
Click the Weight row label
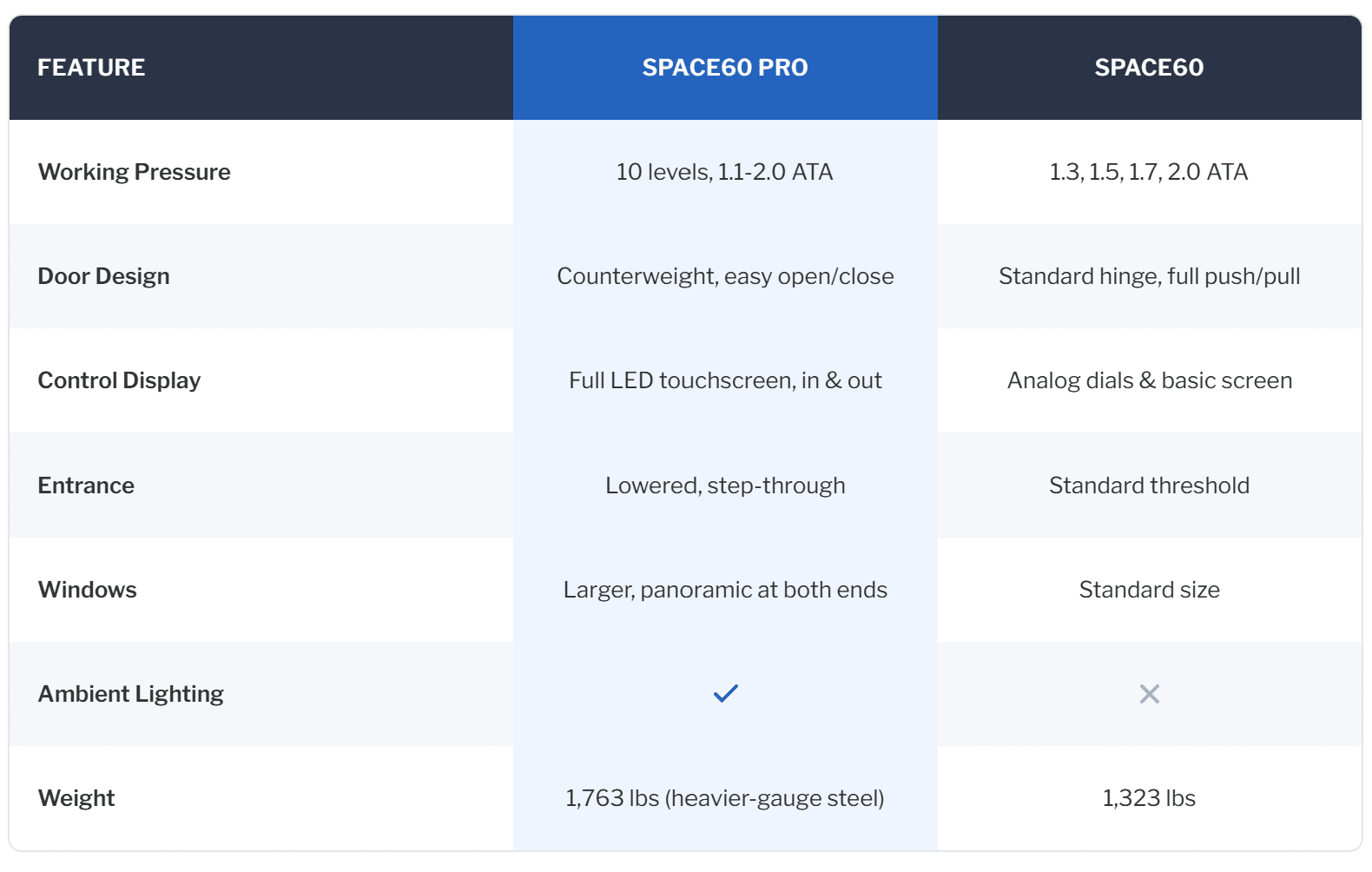click(76, 797)
